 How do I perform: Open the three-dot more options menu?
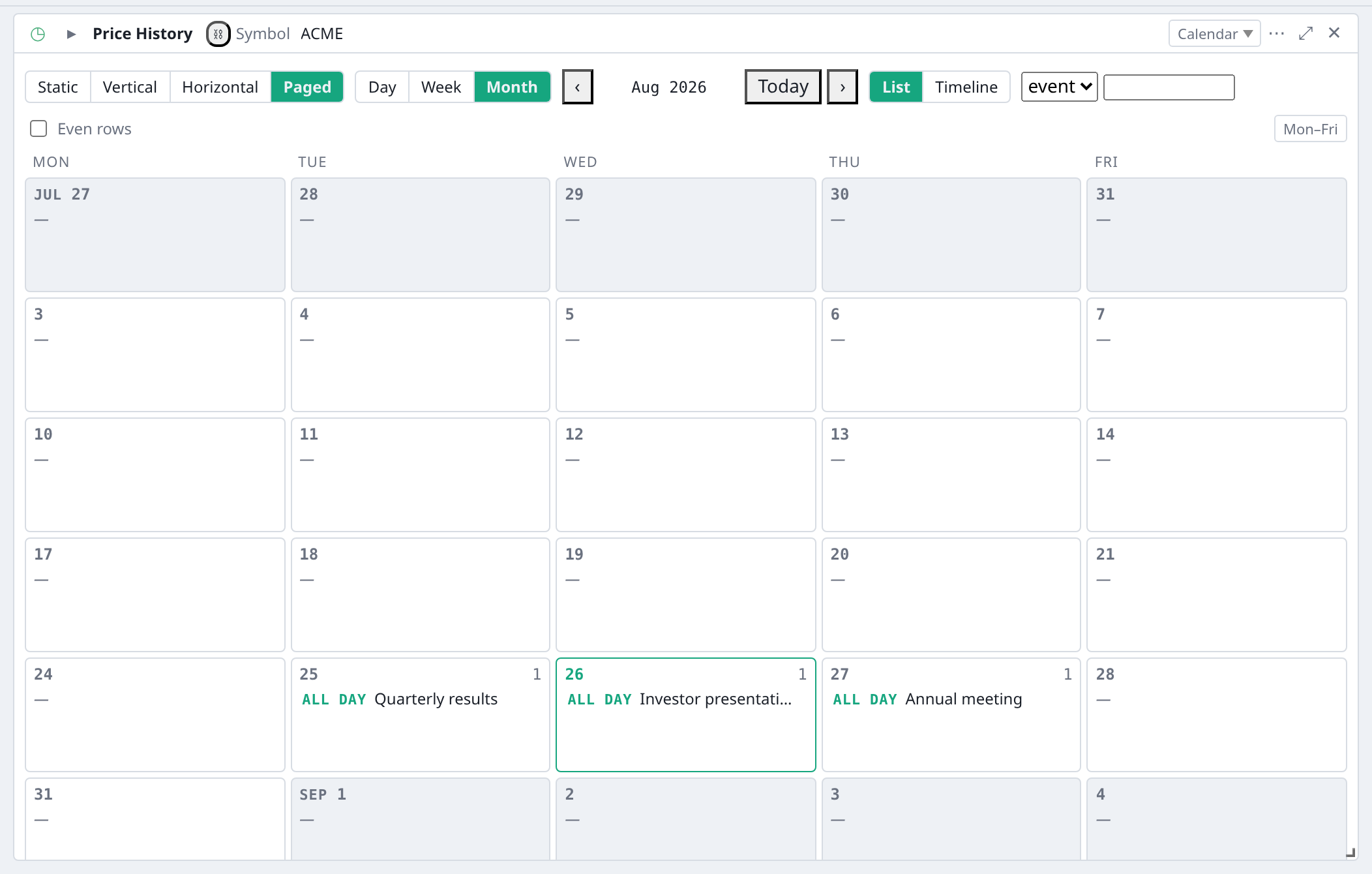[1277, 33]
